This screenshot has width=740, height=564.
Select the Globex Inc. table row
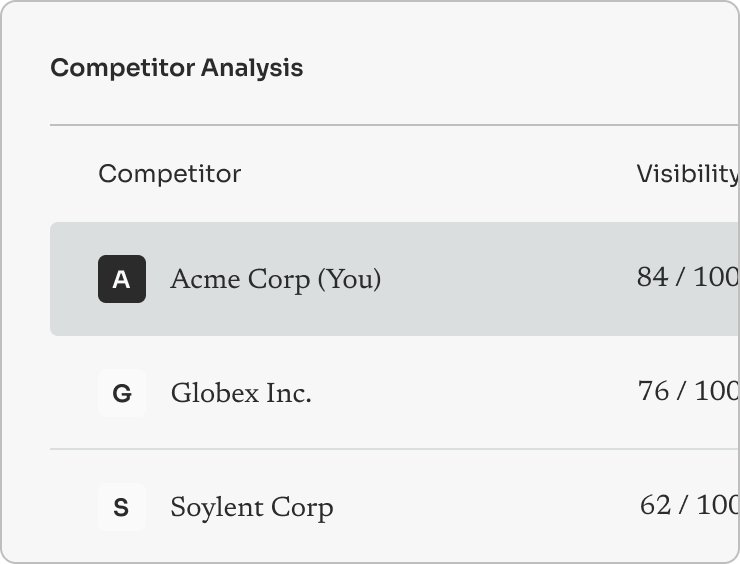pos(395,393)
